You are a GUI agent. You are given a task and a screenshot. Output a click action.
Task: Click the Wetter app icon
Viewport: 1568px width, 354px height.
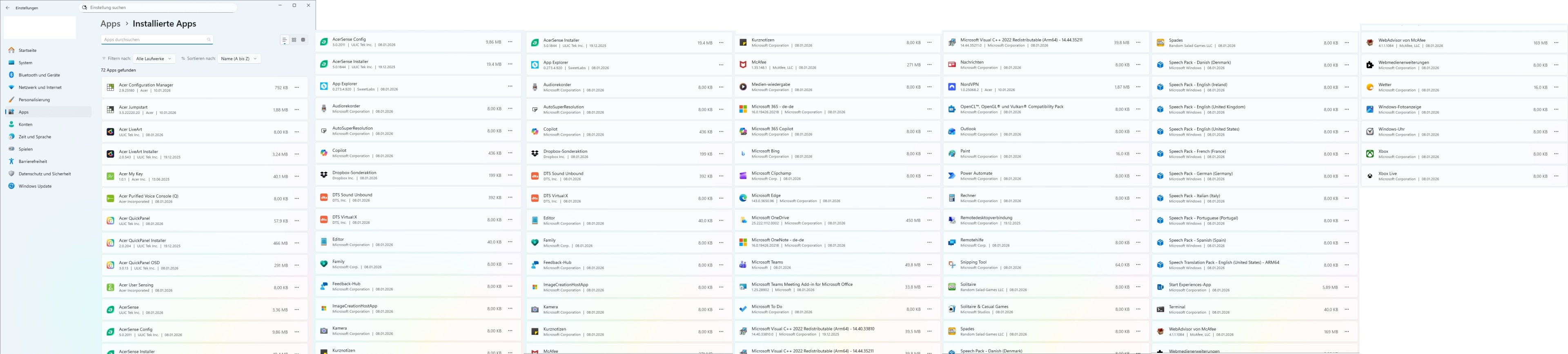point(1370,87)
